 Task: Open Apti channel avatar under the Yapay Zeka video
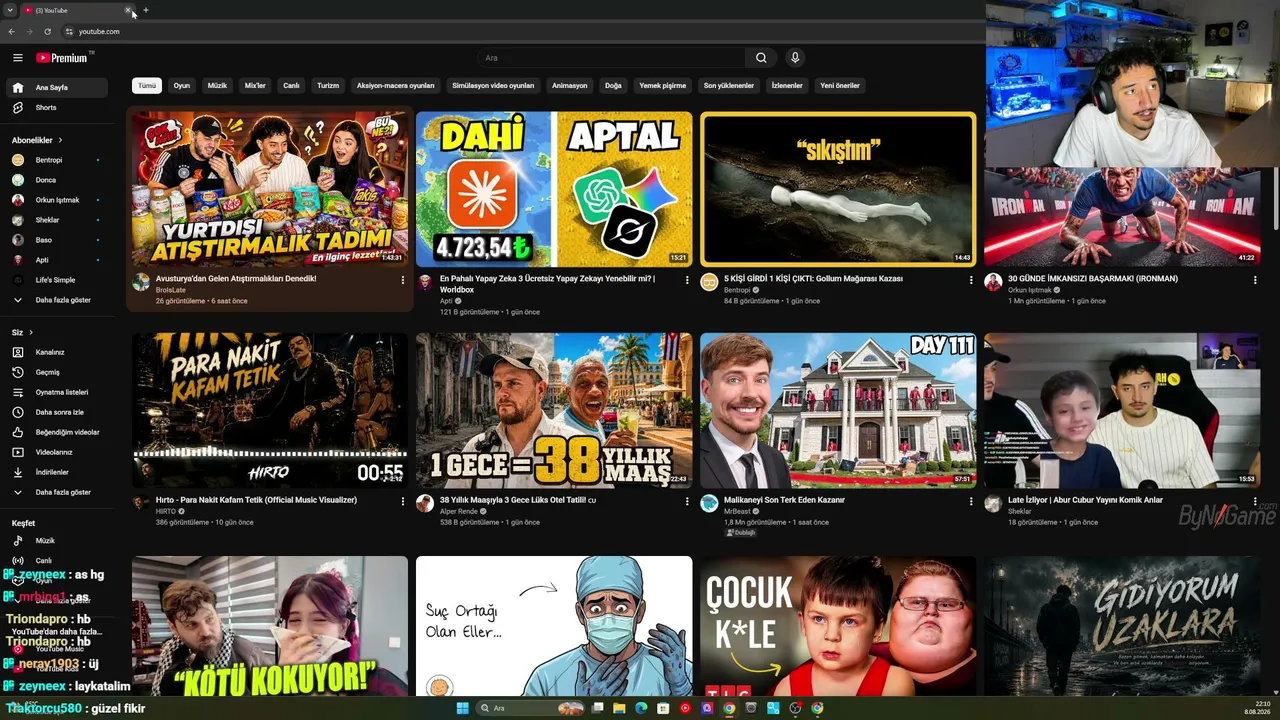pyautogui.click(x=425, y=282)
